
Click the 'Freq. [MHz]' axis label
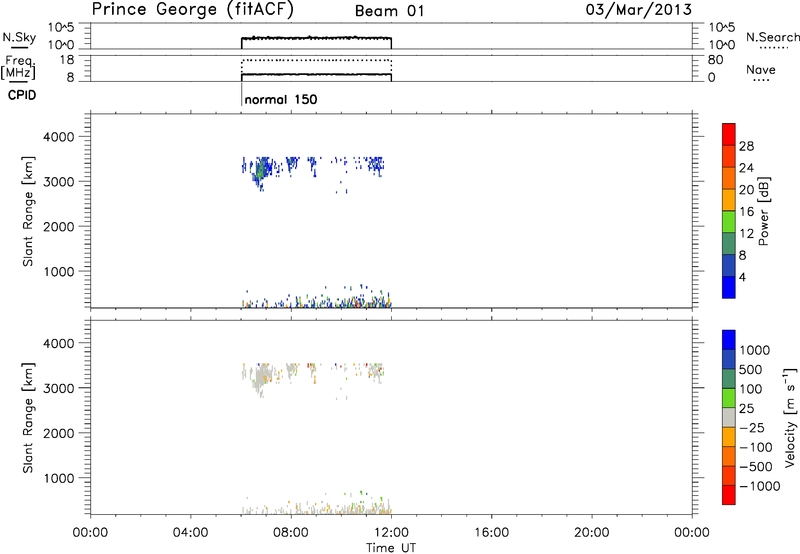click(18, 67)
